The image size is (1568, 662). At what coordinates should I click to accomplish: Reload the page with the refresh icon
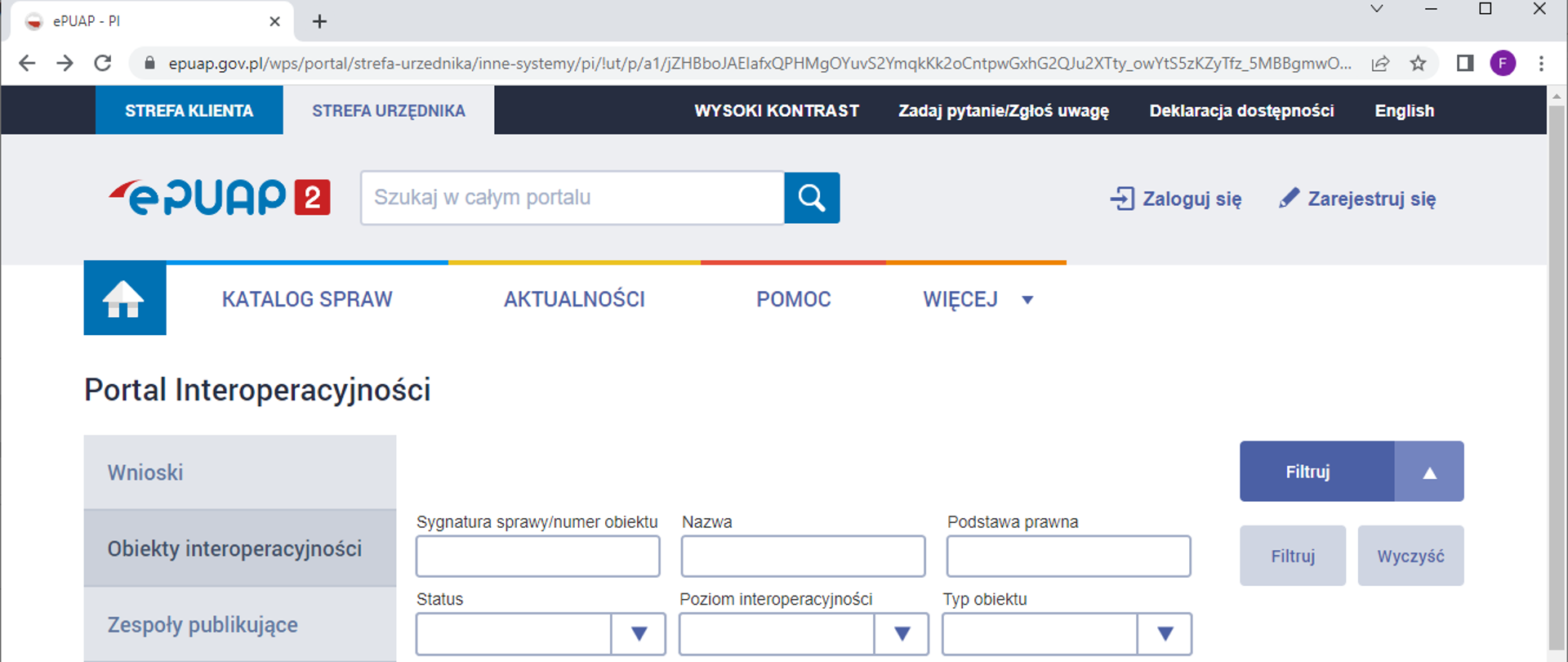(x=103, y=63)
